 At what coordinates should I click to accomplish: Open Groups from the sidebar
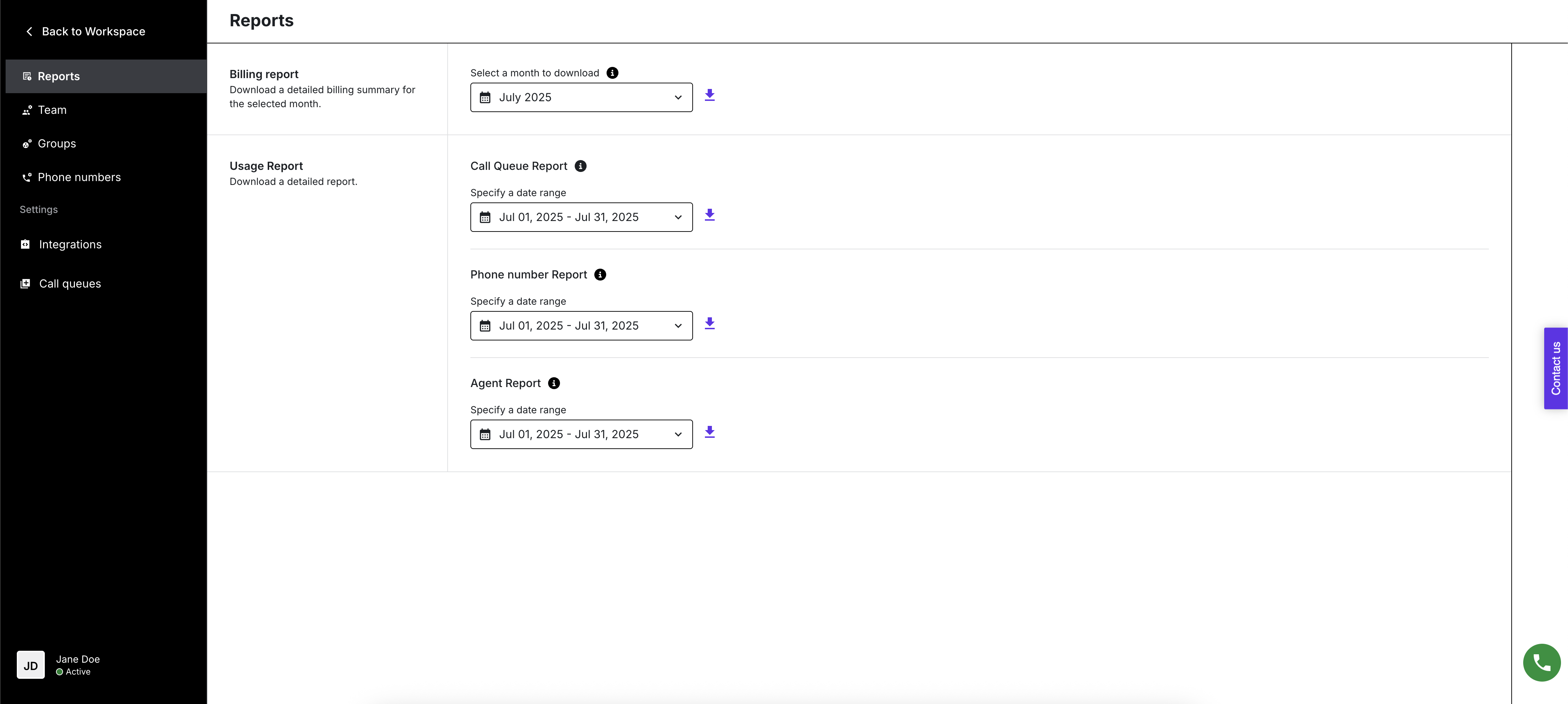57,144
